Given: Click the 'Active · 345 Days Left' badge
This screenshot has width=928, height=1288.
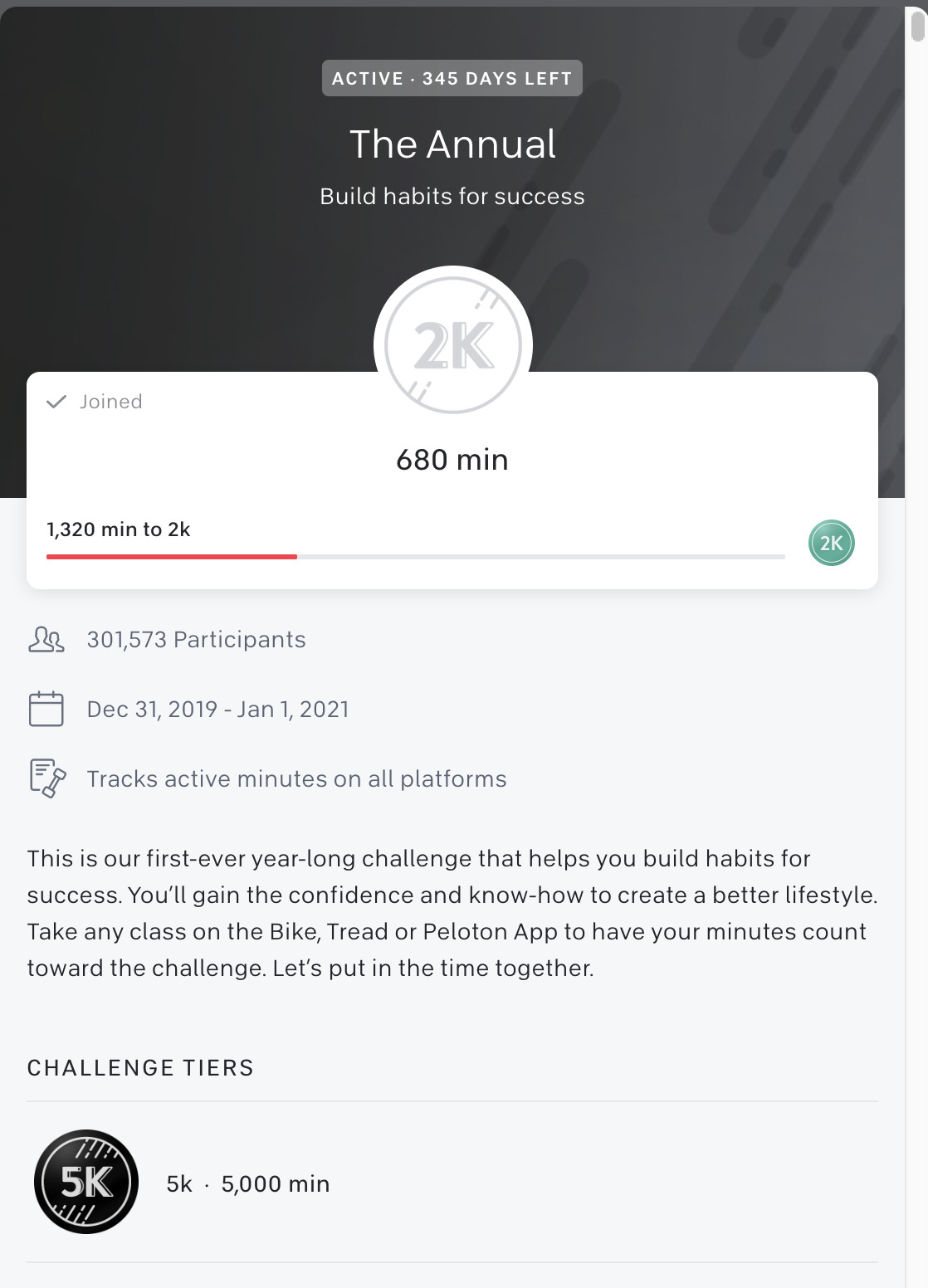Looking at the screenshot, I should [x=452, y=79].
